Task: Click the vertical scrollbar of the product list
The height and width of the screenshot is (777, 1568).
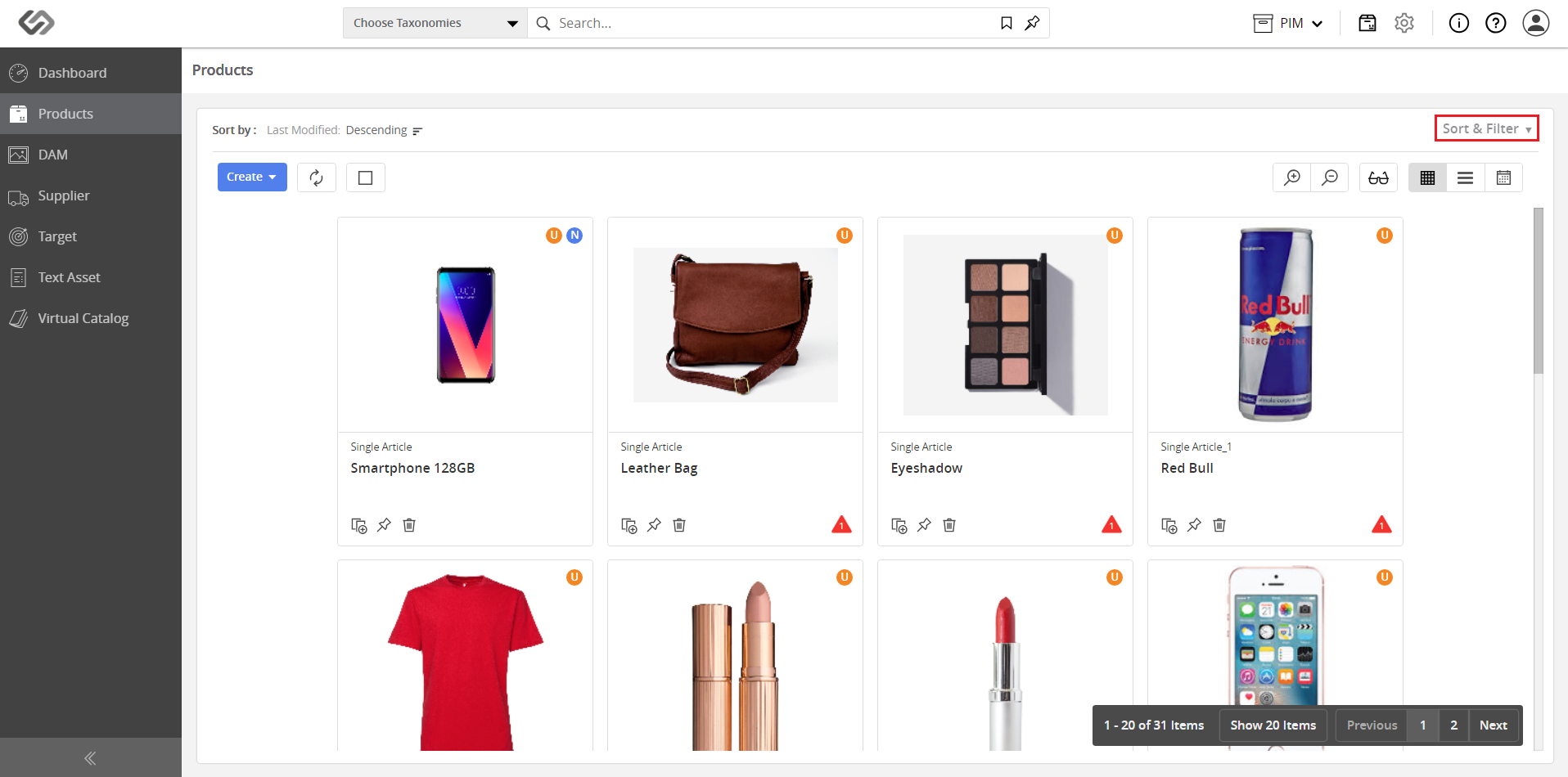Action: [1538, 291]
